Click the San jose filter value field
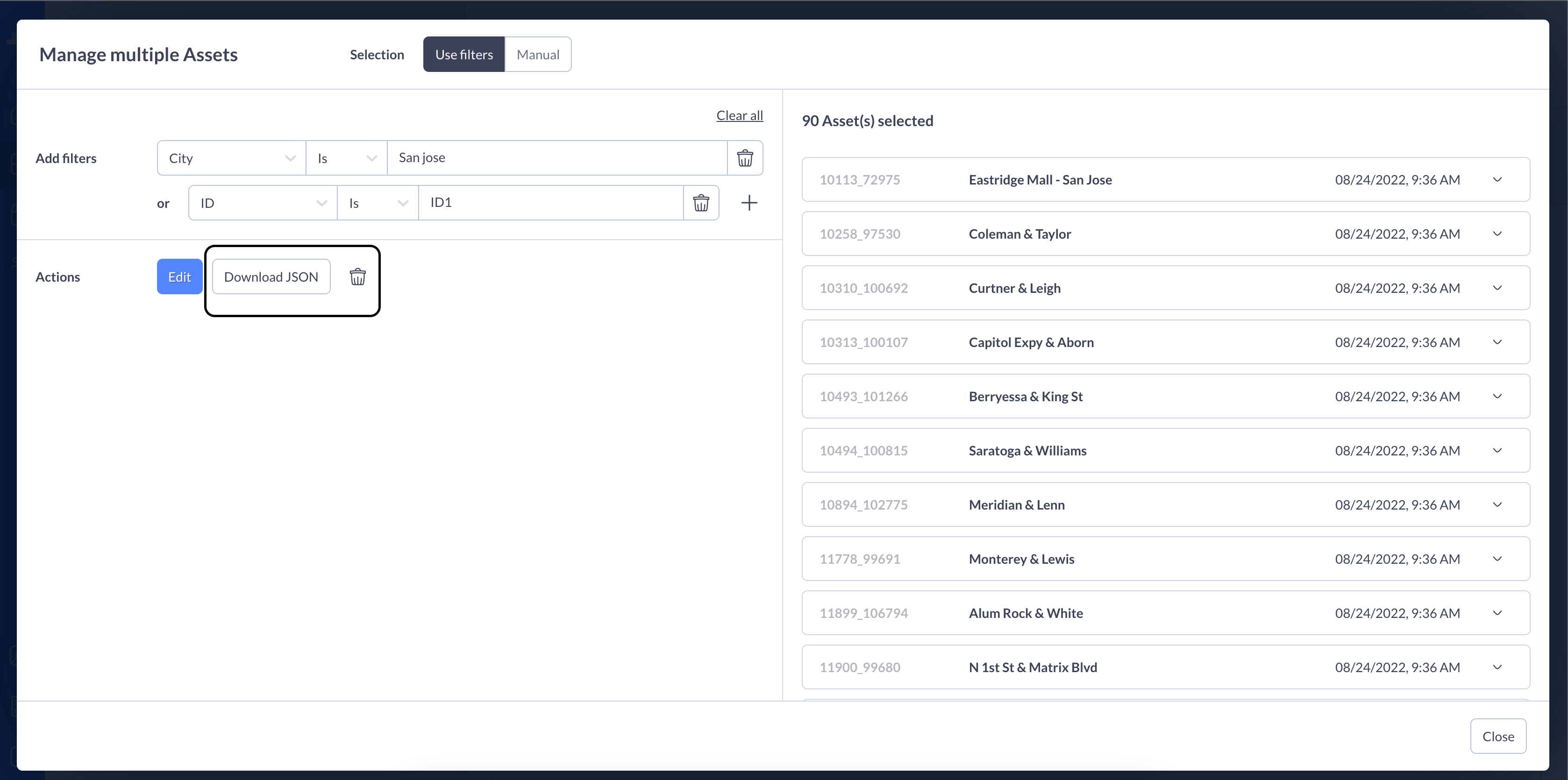 (556, 158)
